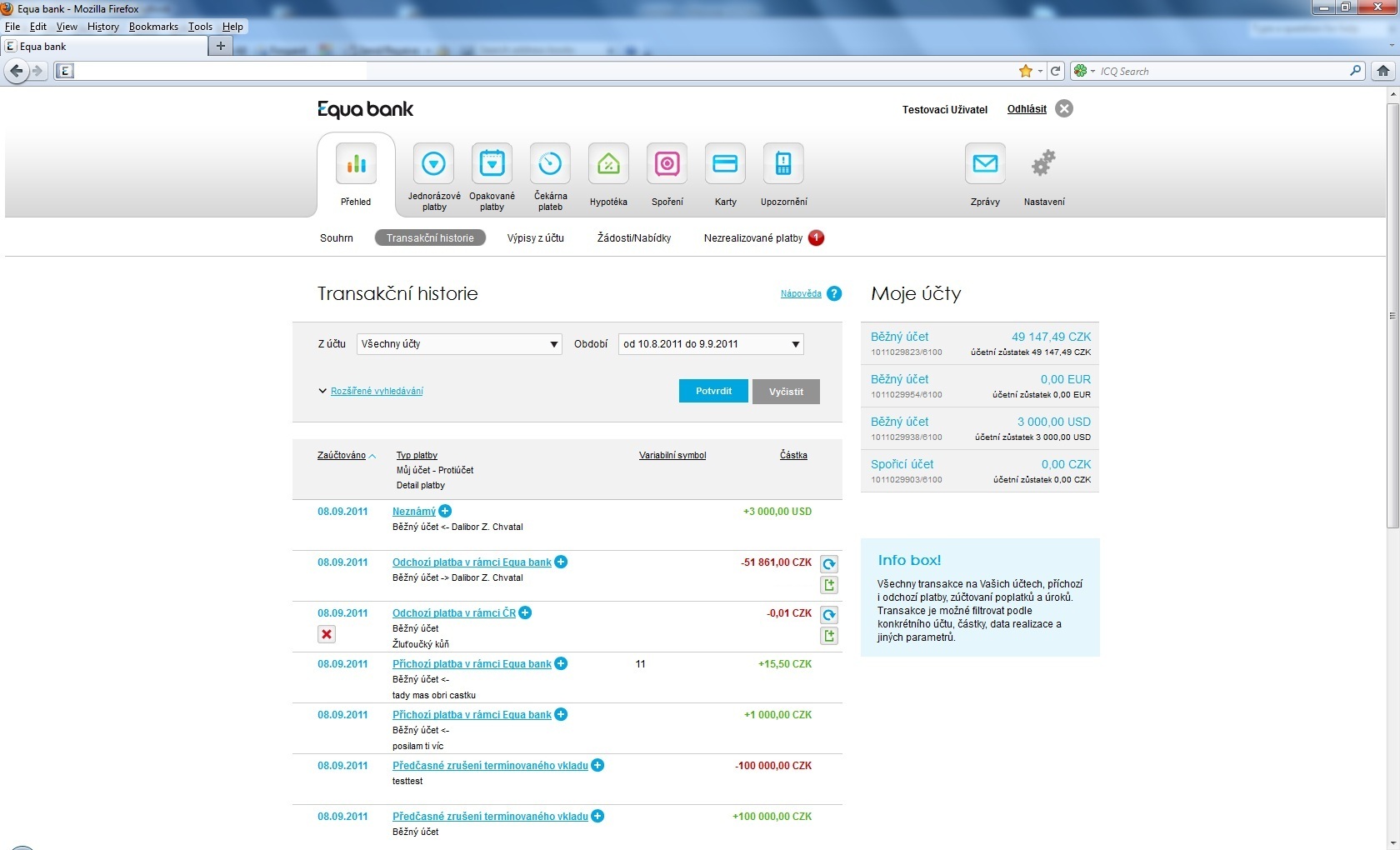The image size is (1400, 850).
Task: Open the Zprávy envelope icon
Action: pyautogui.click(x=985, y=163)
